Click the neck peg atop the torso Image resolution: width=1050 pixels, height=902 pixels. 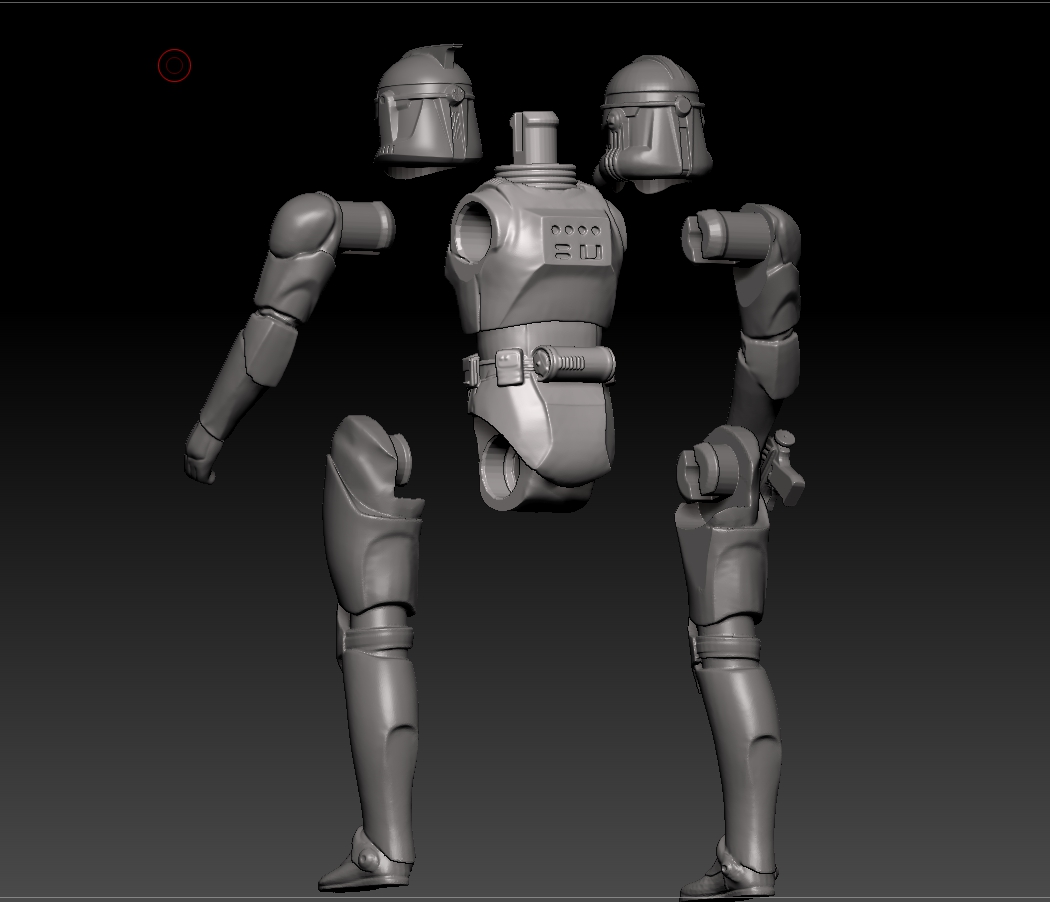pyautogui.click(x=536, y=137)
